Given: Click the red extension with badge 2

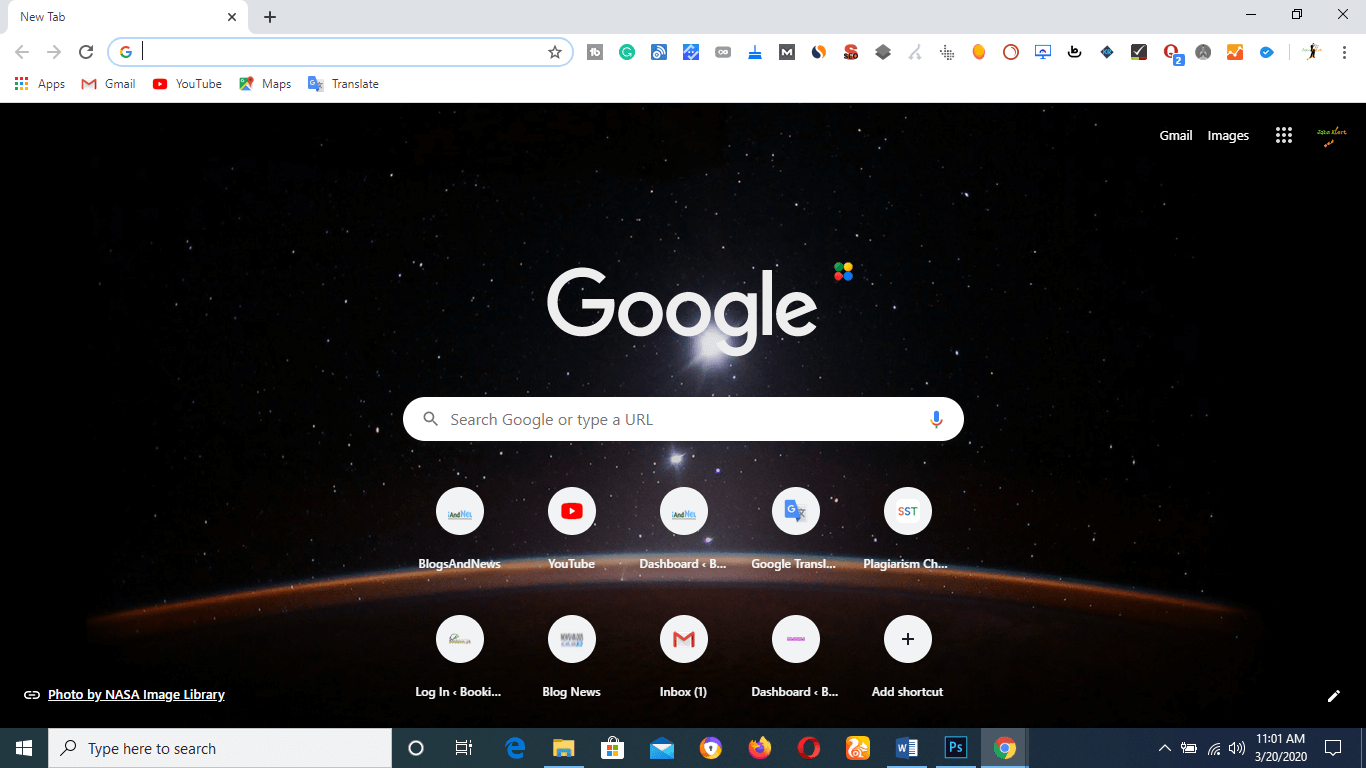Looking at the screenshot, I should click(1172, 53).
